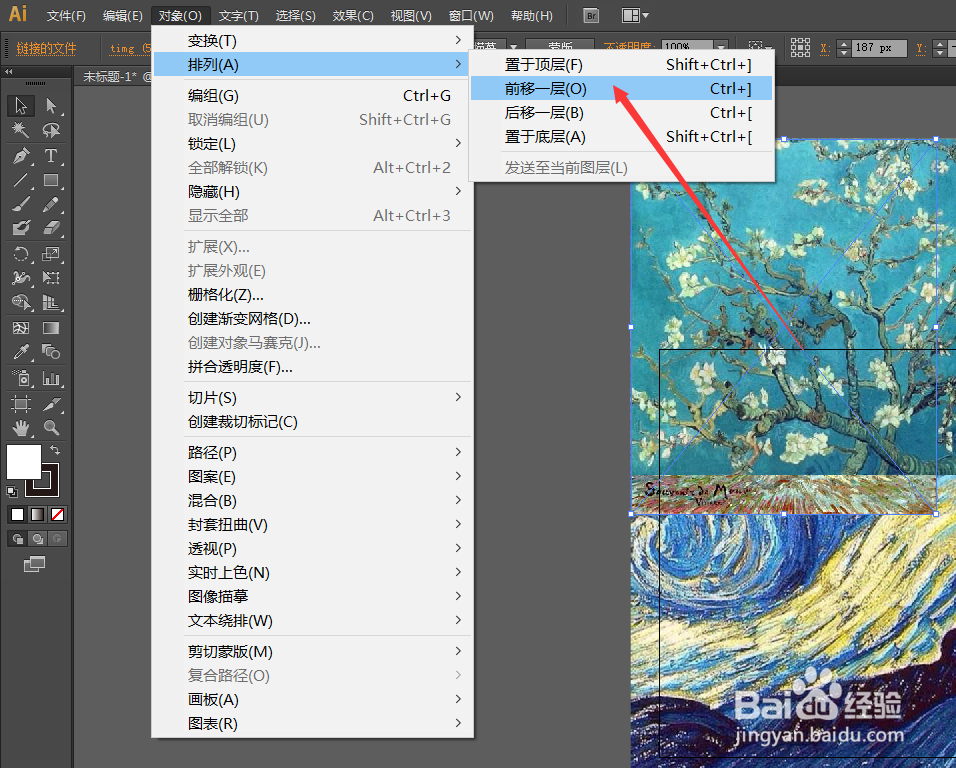The image size is (956, 768).
Task: Select the Paintbrush tool
Action: pyautogui.click(x=21, y=204)
